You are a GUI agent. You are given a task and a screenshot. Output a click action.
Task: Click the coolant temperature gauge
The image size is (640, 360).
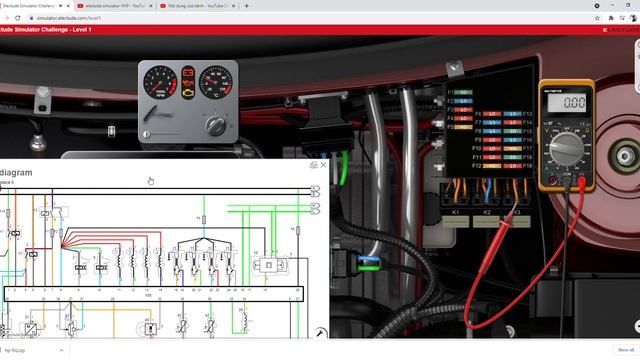pyautogui.click(x=216, y=82)
